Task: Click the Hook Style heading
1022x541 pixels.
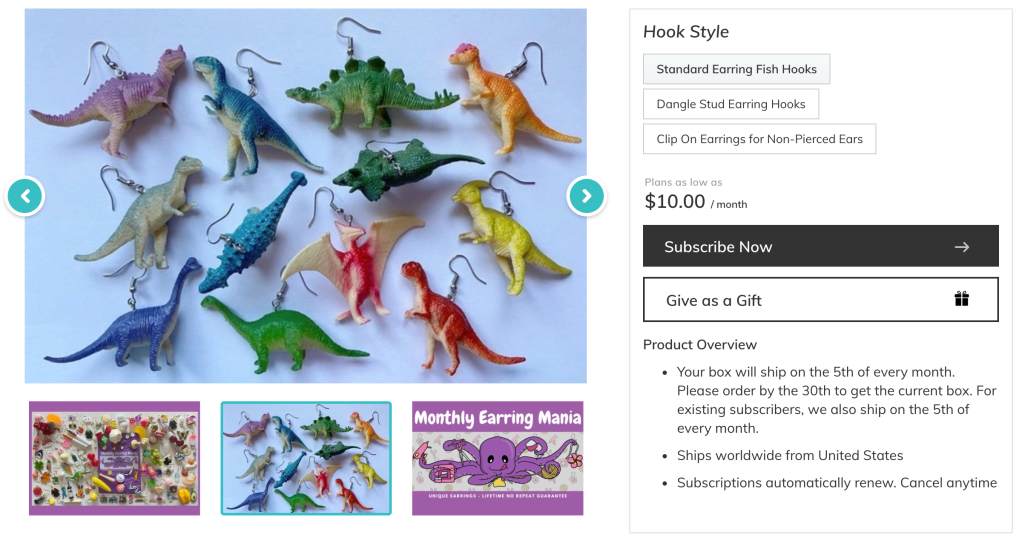Action: [686, 32]
